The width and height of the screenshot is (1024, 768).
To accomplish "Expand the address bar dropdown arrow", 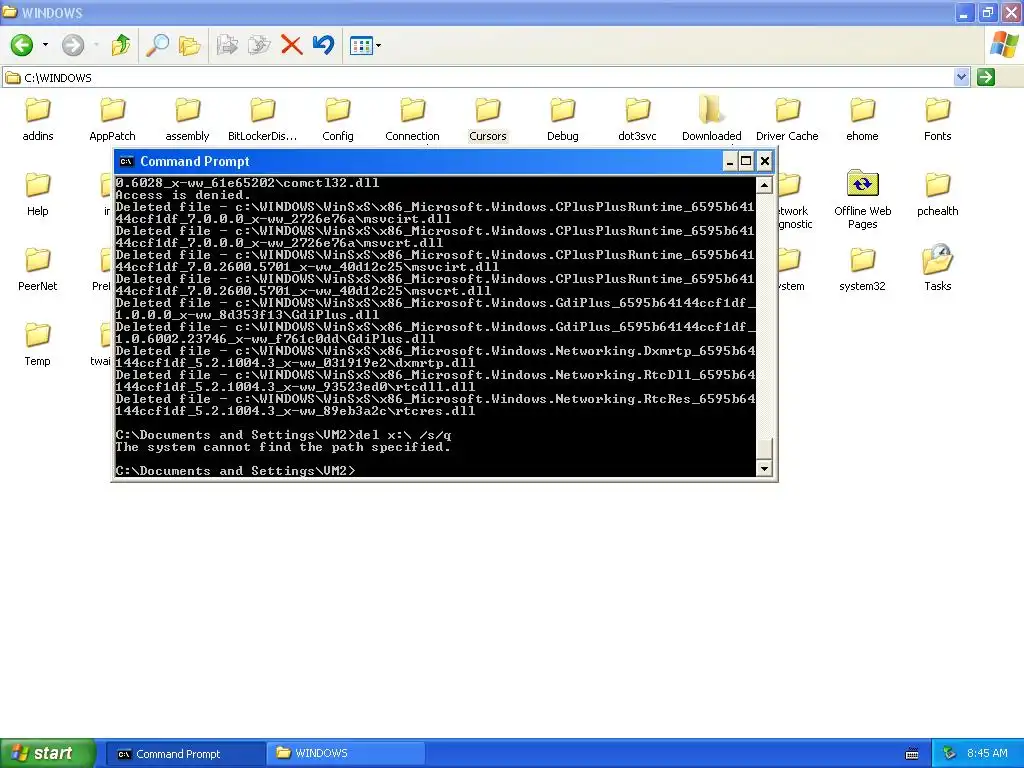I will point(961,77).
